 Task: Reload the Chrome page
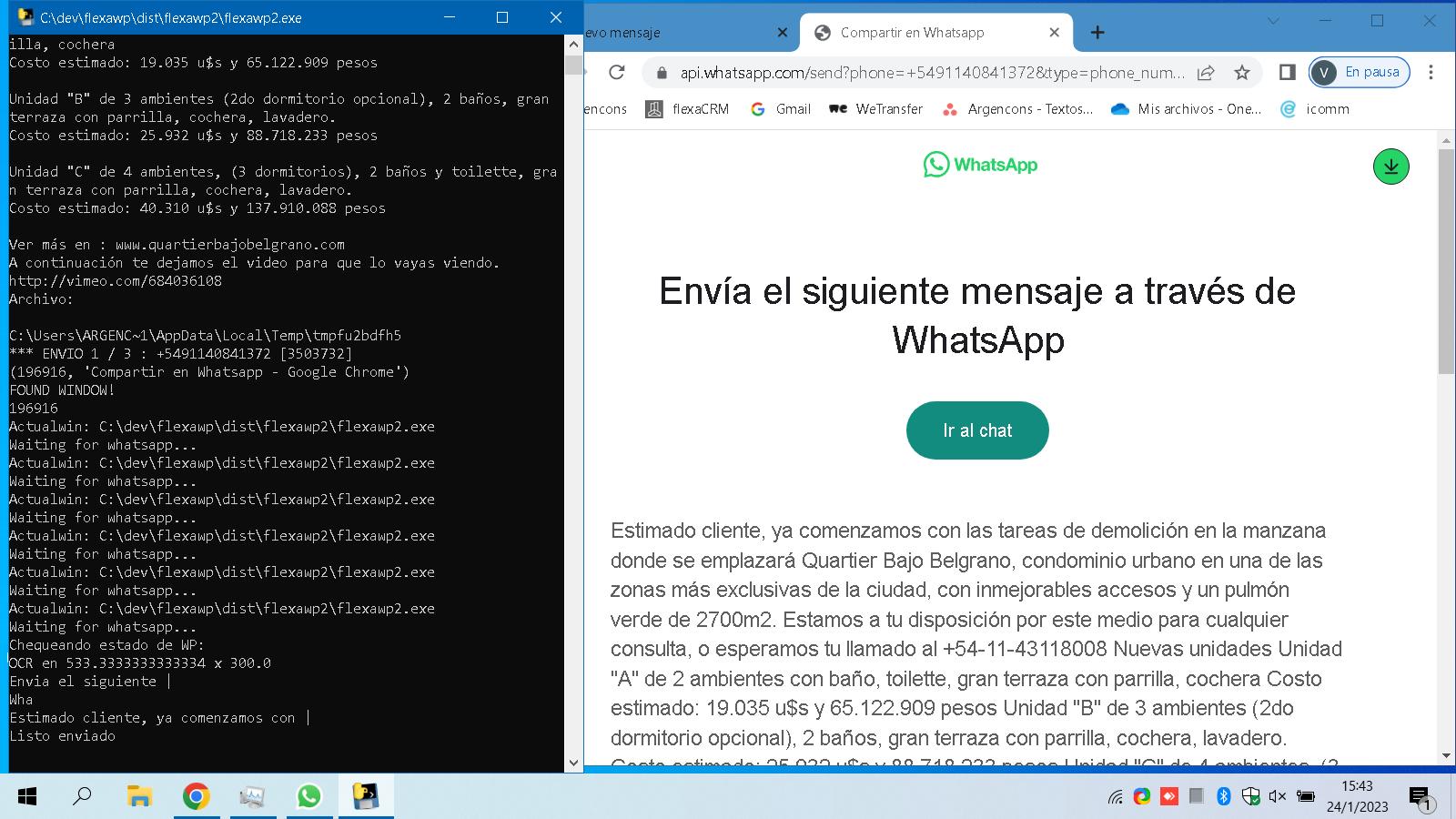[617, 72]
